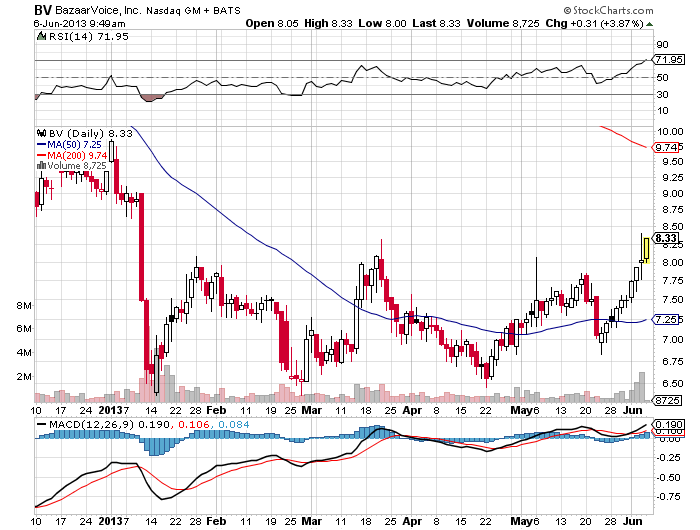Click the blue 0.084 MACD histogram value
The width and height of the screenshot is (700, 530).
pyautogui.click(x=233, y=424)
